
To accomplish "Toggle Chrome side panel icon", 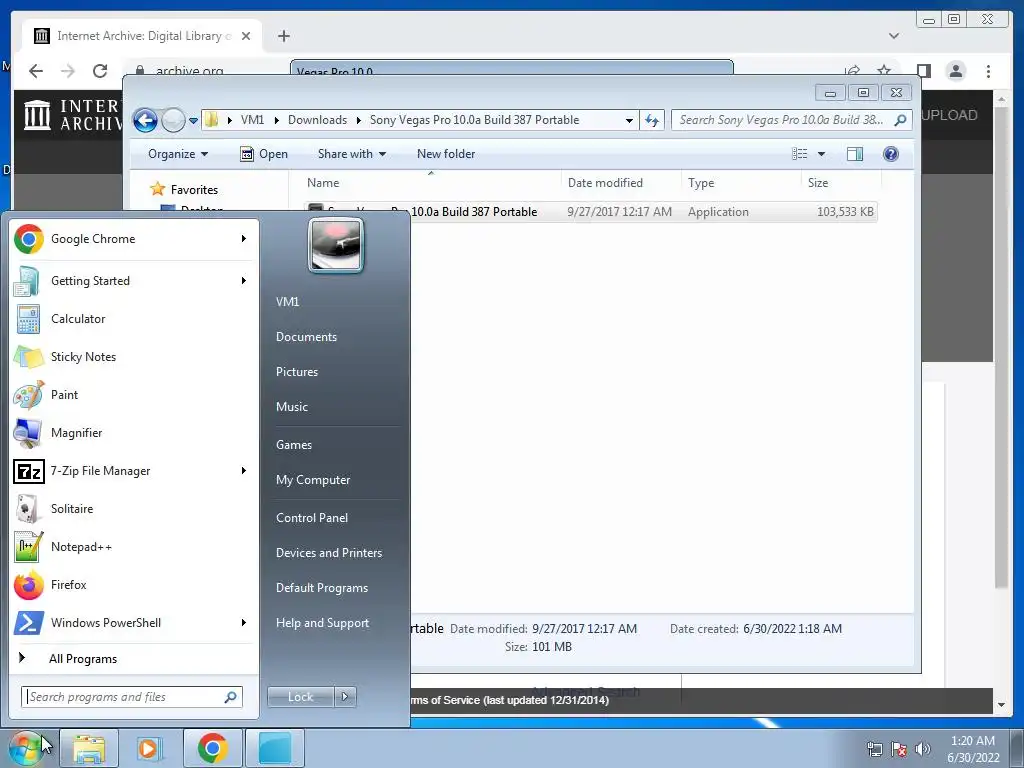I will (x=923, y=71).
